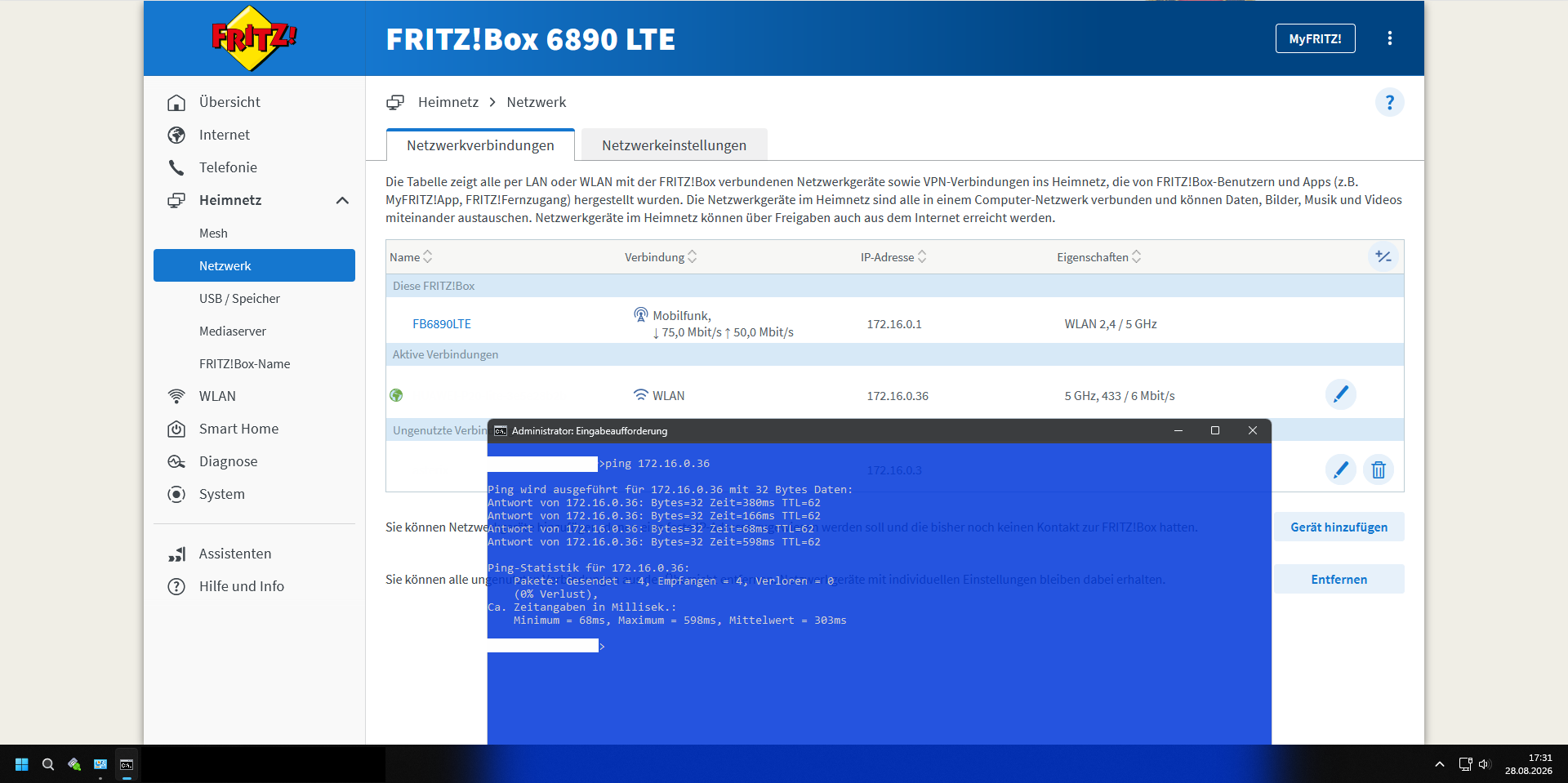
Task: Click the FRITZ! logo
Action: pos(254,38)
